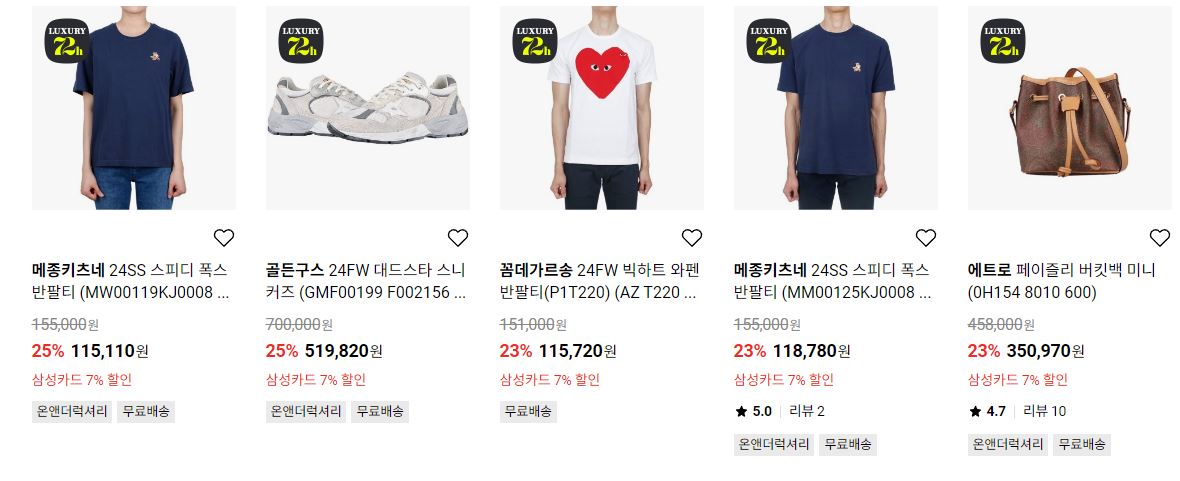
Task: Toggle wishlist heart for first Maison Kitsune tee
Action: pos(224,238)
